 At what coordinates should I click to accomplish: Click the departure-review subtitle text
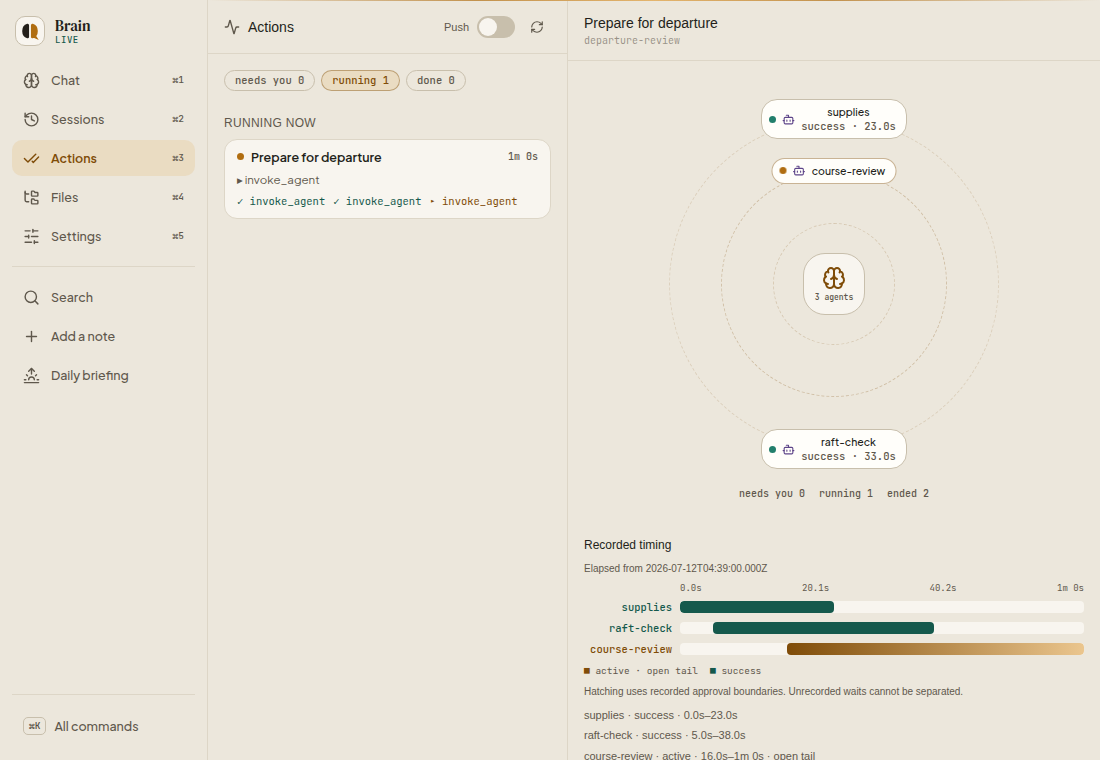pyautogui.click(x=631, y=41)
